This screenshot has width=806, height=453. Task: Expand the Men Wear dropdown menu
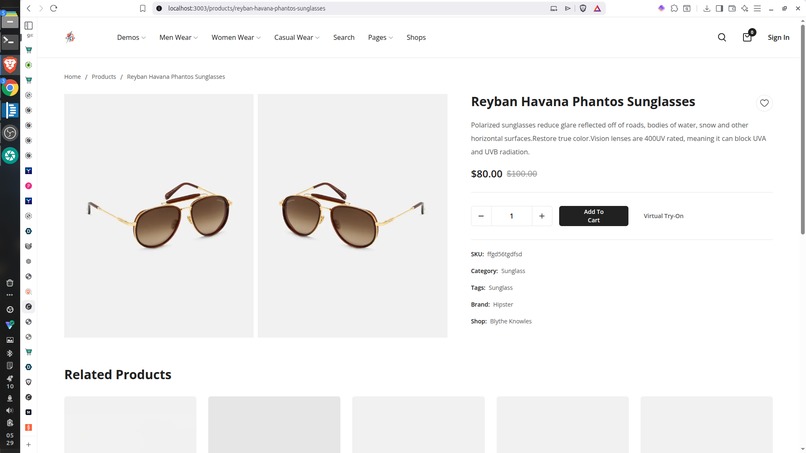click(178, 38)
